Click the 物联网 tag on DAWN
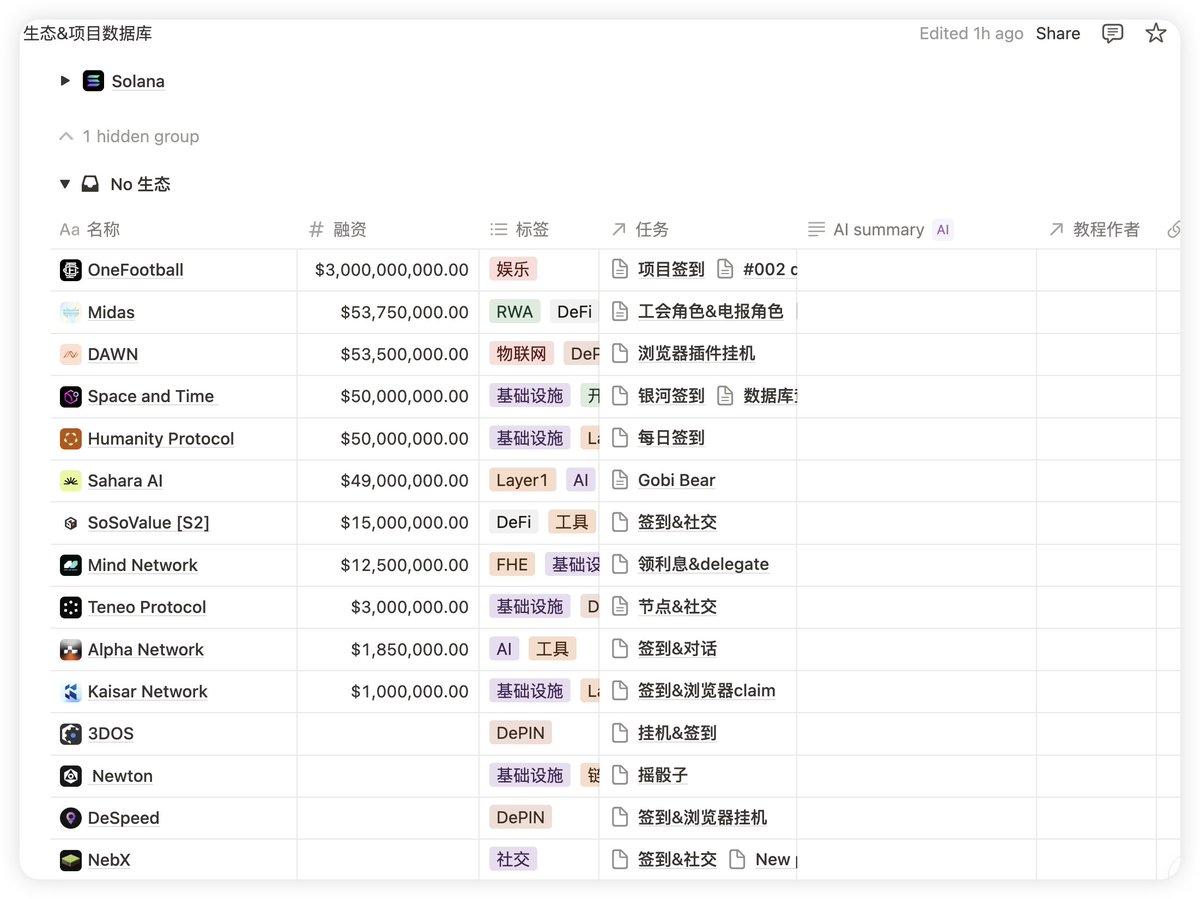The height and width of the screenshot is (899, 1200). 522,353
